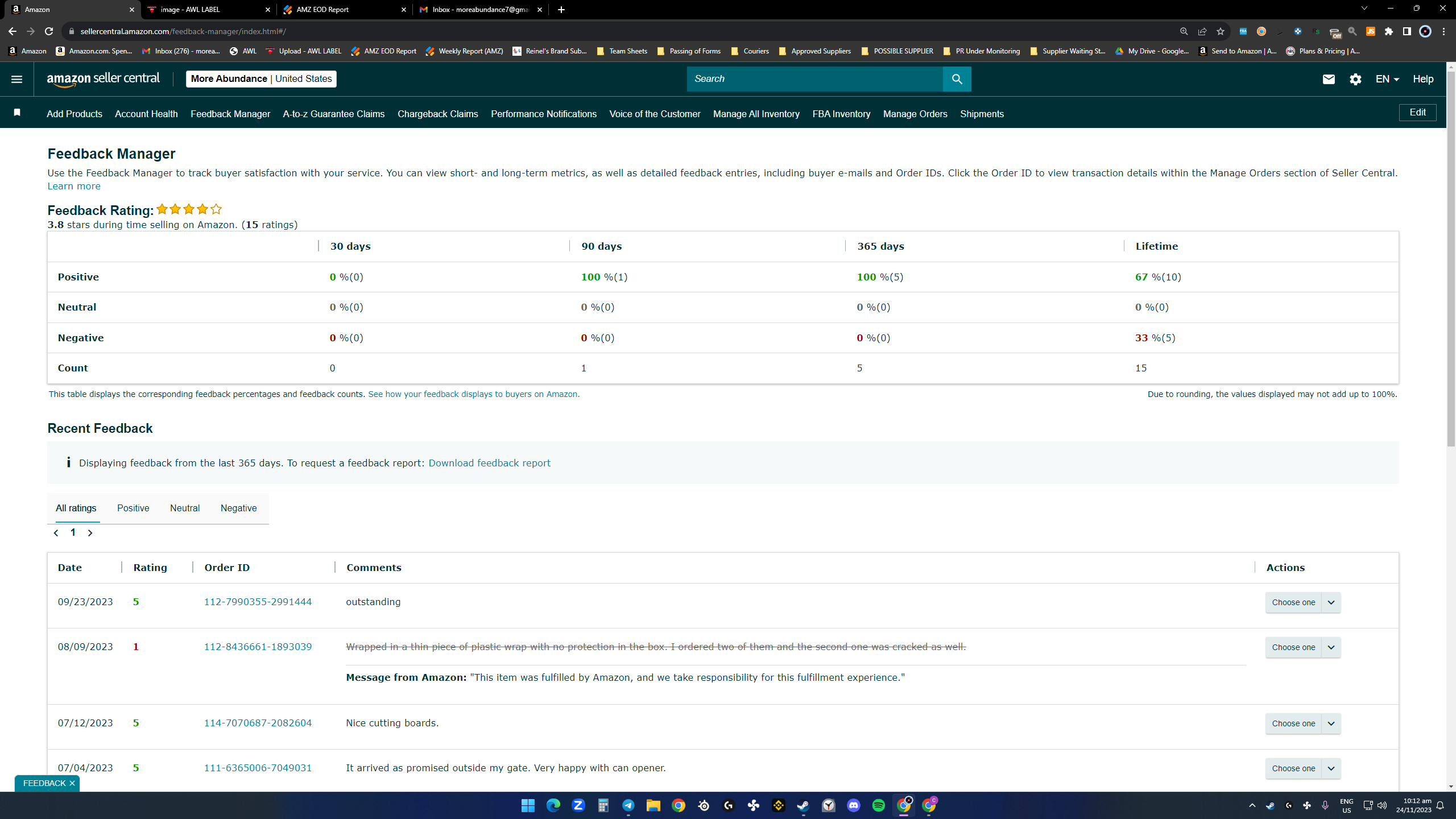Click the search magnifier button
Screen dimensions: 1456x819
[957, 79]
